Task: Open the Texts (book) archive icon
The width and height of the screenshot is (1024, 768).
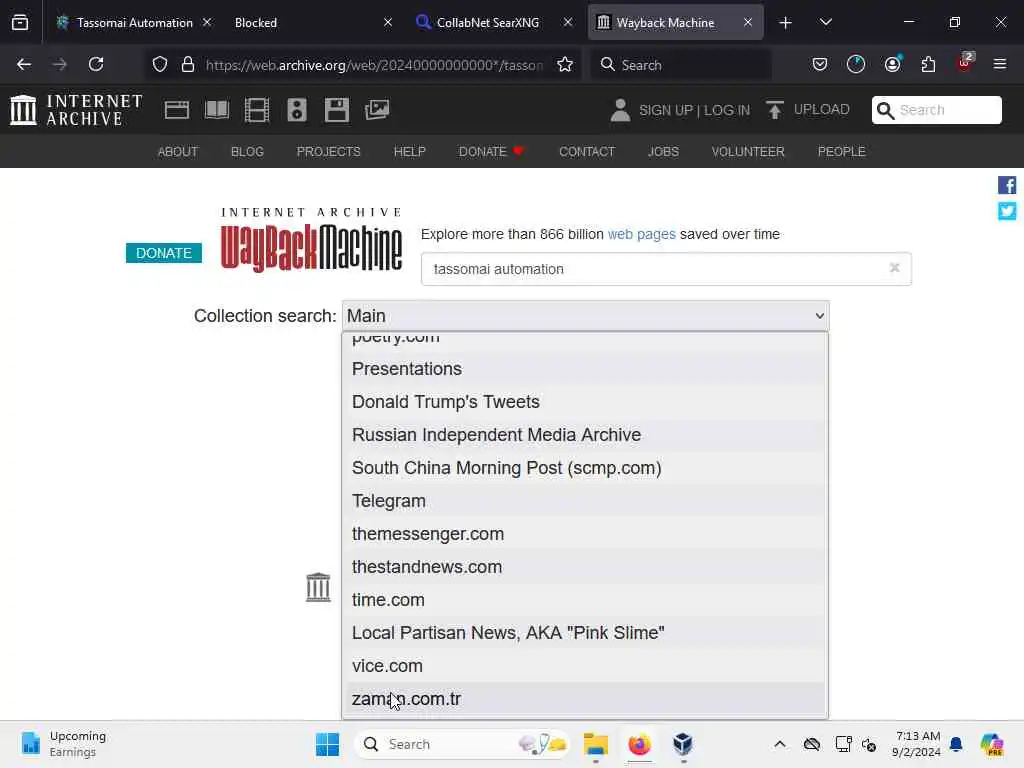Action: [x=217, y=110]
